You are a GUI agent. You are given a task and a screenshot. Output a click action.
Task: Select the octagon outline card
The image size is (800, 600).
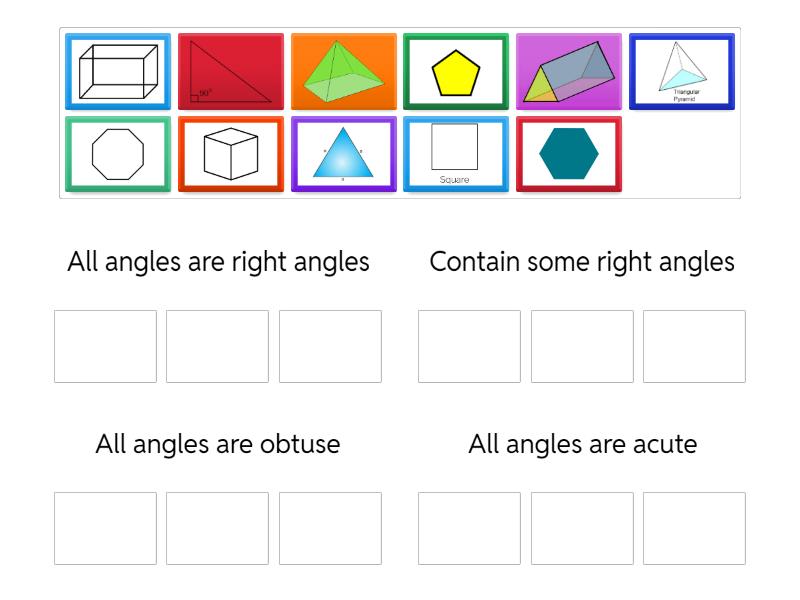[x=118, y=154]
